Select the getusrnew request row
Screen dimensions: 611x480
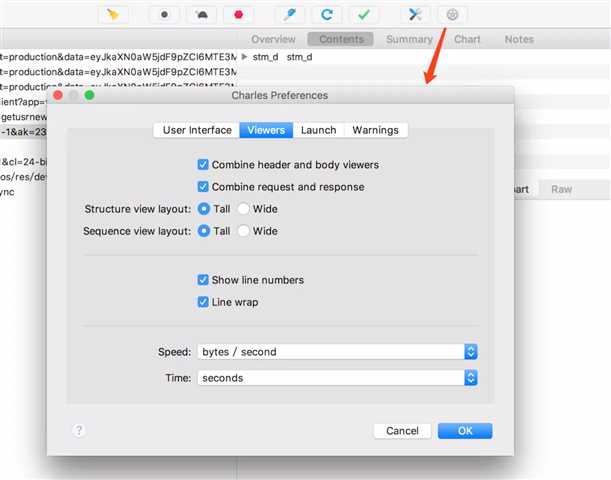point(23,117)
